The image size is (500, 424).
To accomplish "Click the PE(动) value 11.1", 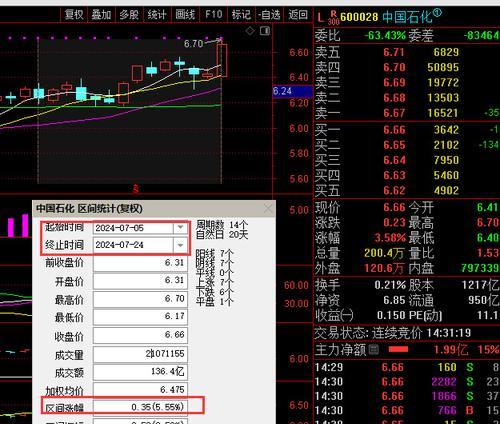I will (487, 315).
